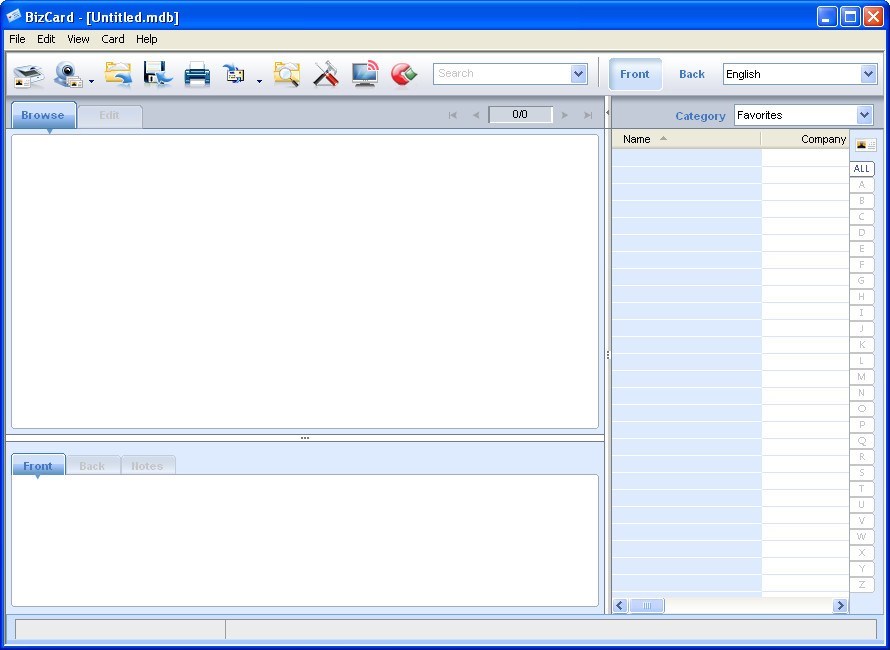
Task: Toggle Back card view in right panel
Action: coord(691,73)
